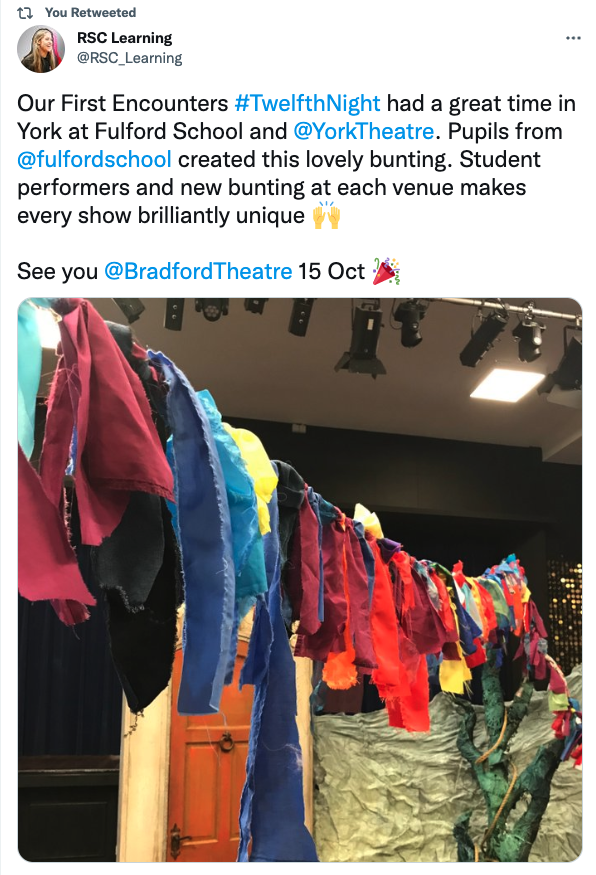Follow the #TwelfthNight hashtag link
The width and height of the screenshot is (596, 875).
[307, 104]
